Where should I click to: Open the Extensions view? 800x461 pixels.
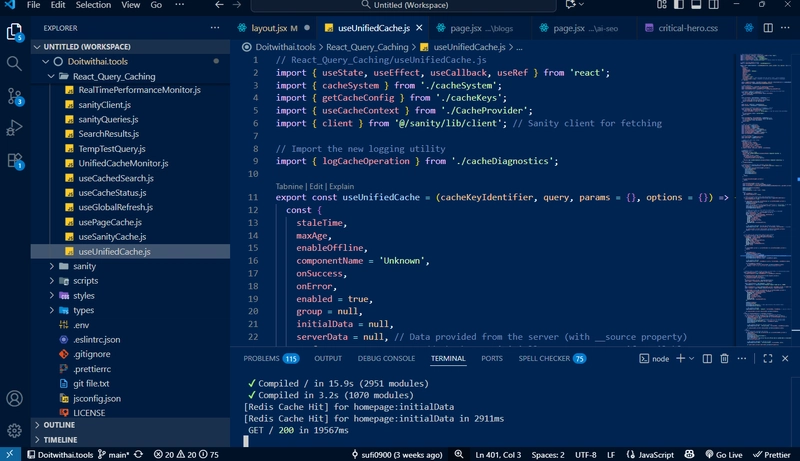pyautogui.click(x=15, y=160)
